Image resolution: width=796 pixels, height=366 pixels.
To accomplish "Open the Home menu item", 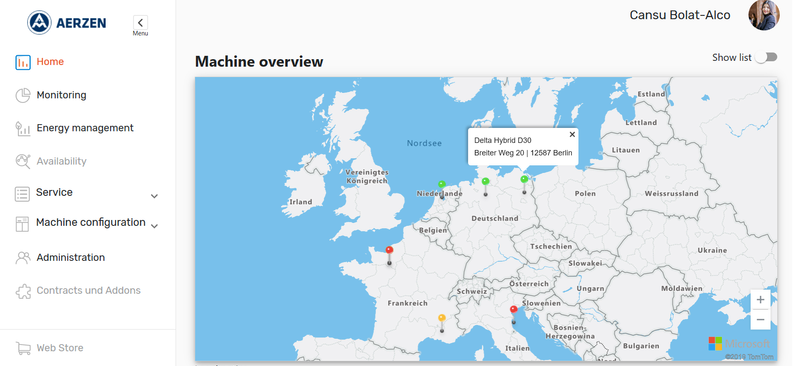I will pos(50,62).
